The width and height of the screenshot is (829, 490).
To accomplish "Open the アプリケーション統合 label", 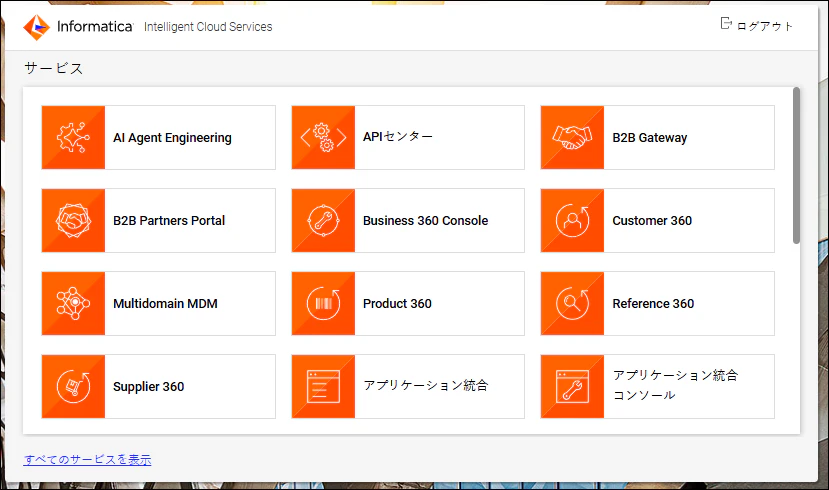I will coord(425,385).
